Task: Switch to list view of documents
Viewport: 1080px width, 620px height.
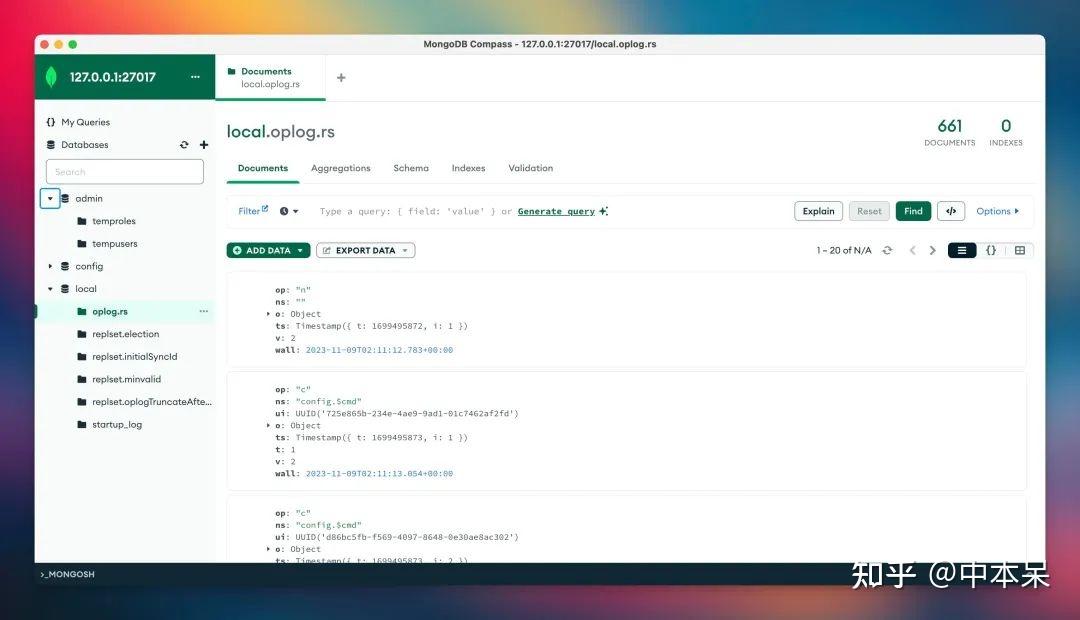Action: tap(962, 250)
